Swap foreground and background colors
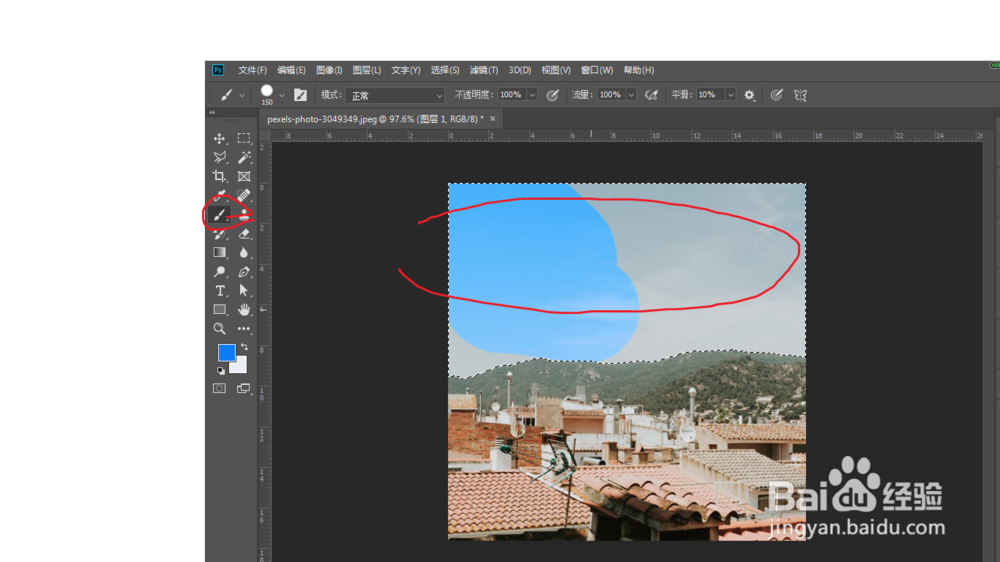Screen dimensions: 1000x562 [x=244, y=347]
